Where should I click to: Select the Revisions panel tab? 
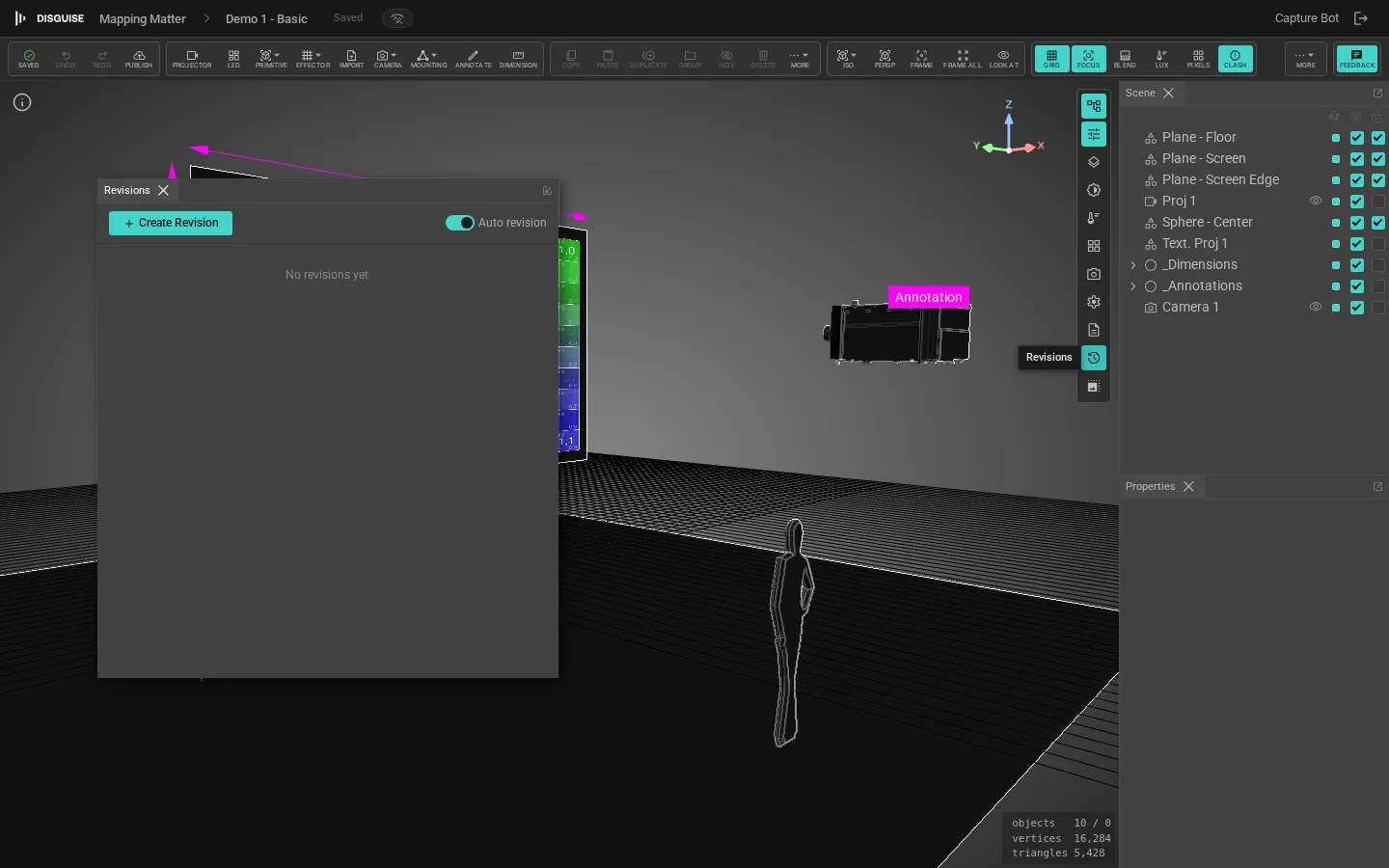[x=127, y=191]
